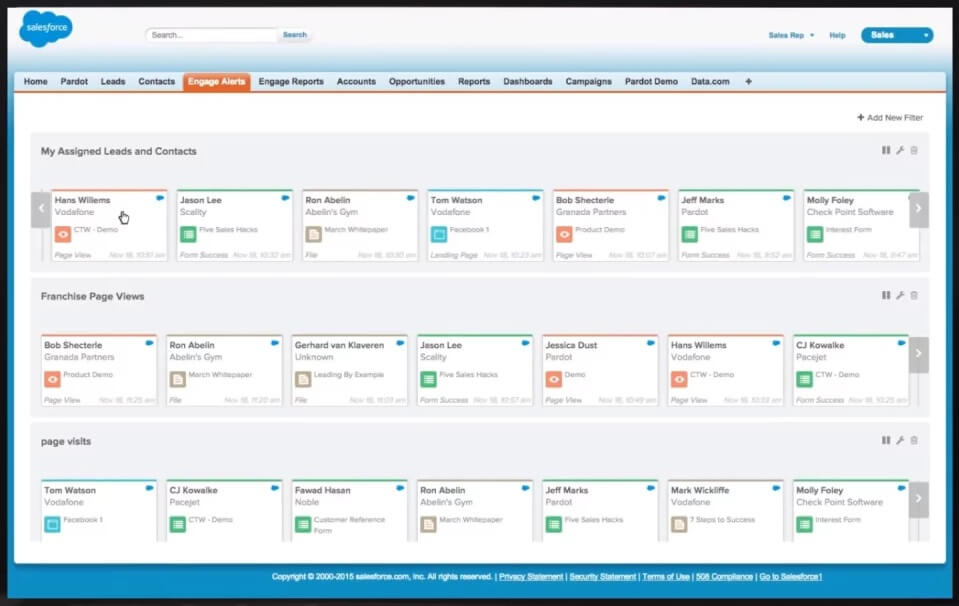Image resolution: width=959 pixels, height=606 pixels.
Task: Click inside the search input field
Action: coord(210,33)
